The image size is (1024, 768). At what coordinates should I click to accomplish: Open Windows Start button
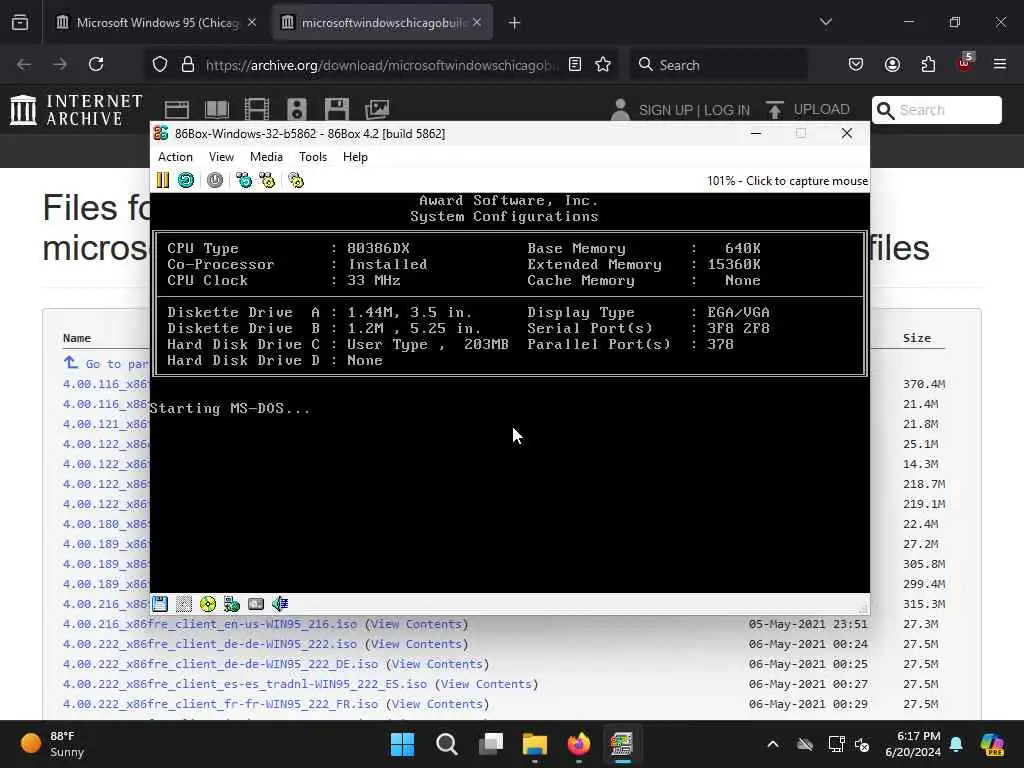(402, 744)
